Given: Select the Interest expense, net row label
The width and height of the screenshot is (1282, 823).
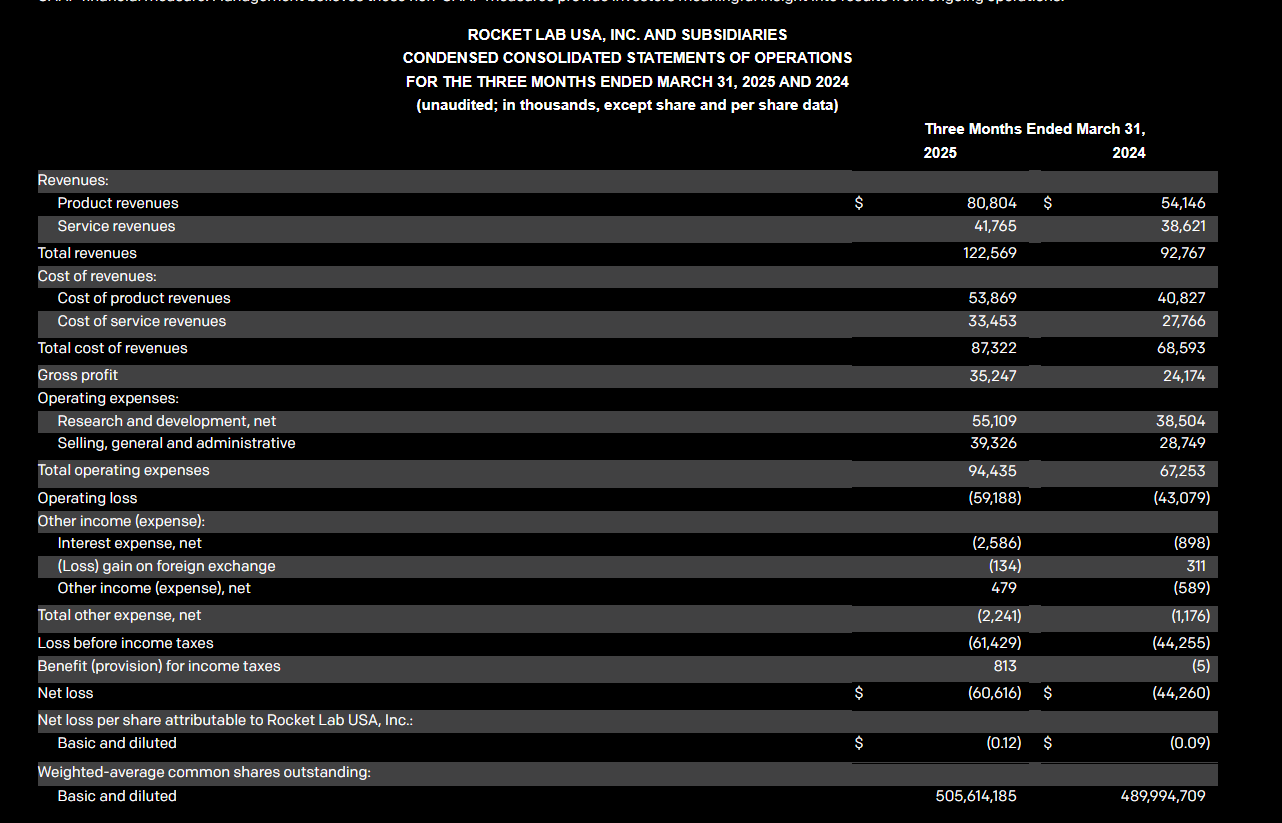Looking at the screenshot, I should click(130, 543).
